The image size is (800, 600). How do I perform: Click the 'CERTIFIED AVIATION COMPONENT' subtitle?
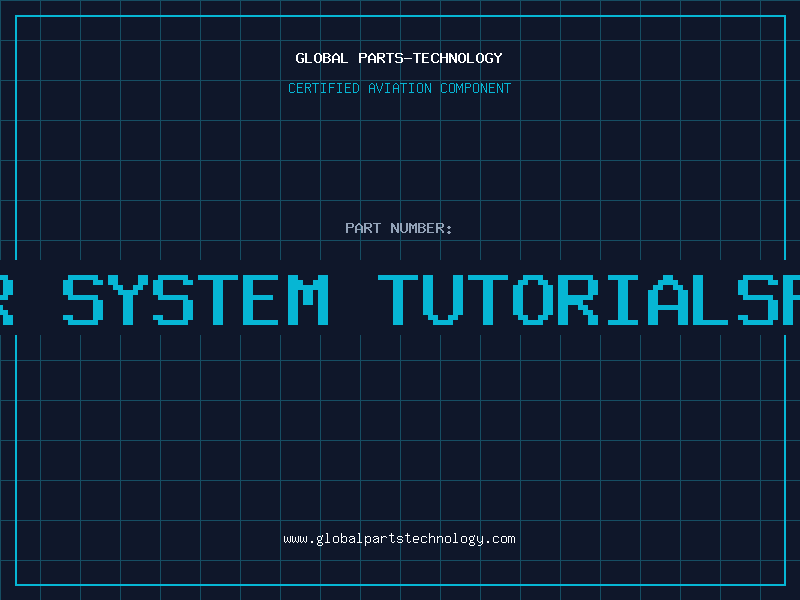coord(399,88)
